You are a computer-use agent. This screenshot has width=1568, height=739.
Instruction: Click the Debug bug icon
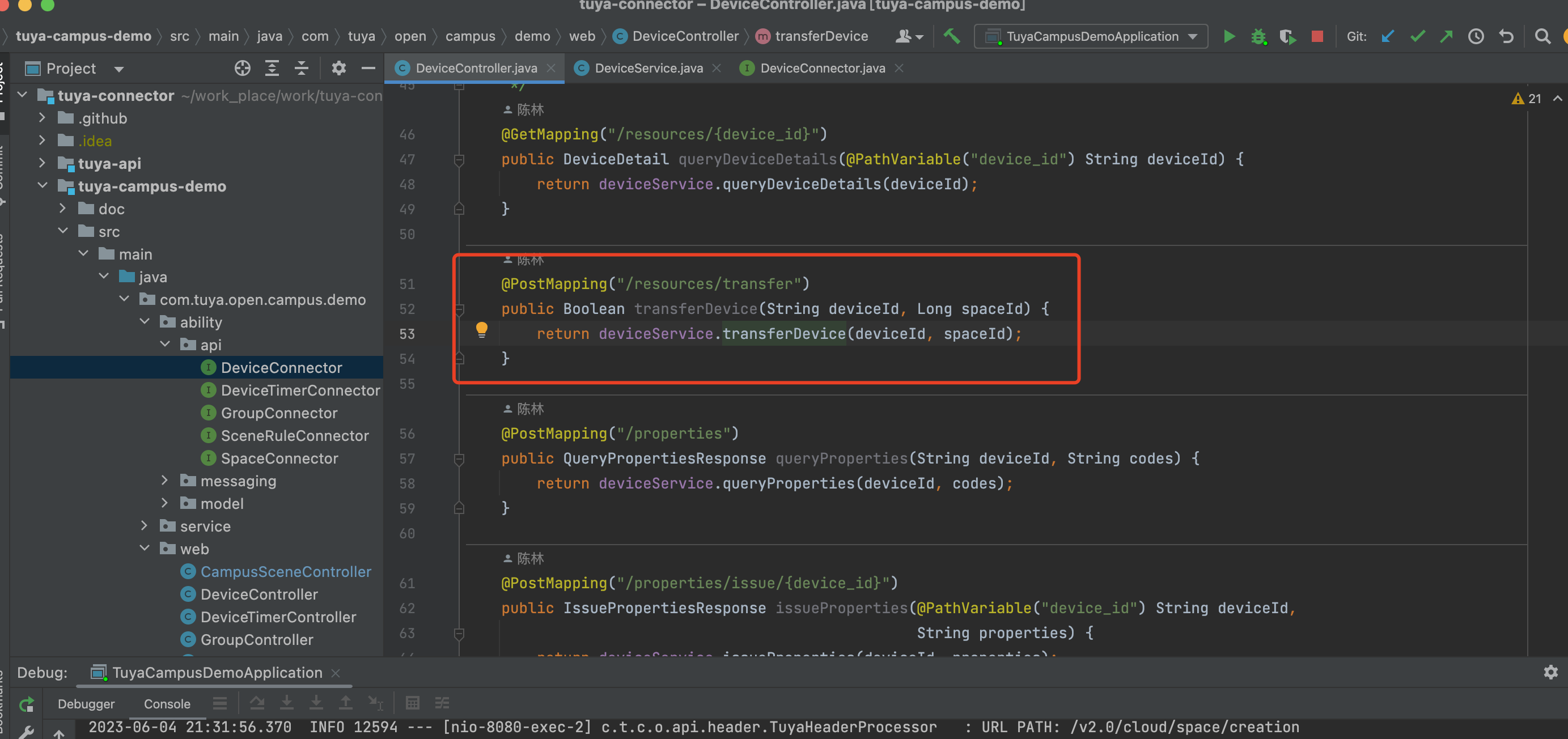[x=1258, y=36]
